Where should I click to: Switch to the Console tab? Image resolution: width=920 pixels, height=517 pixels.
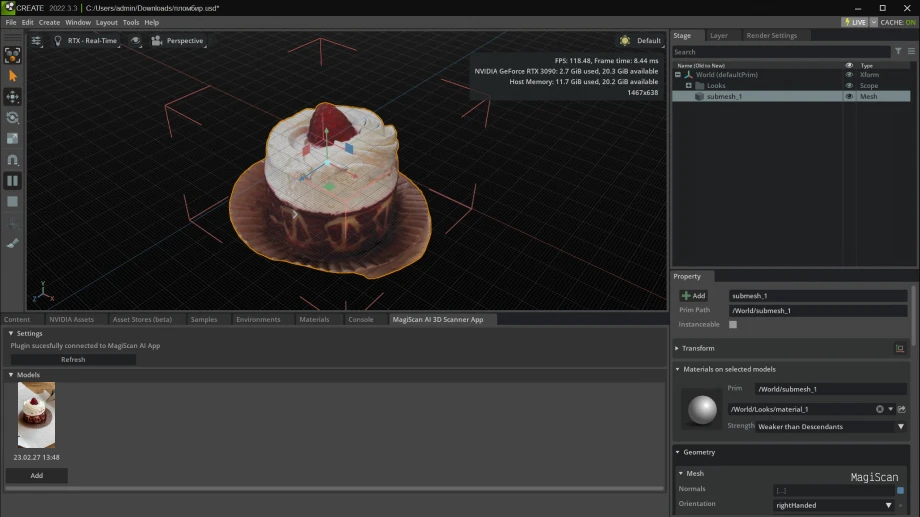(361, 319)
